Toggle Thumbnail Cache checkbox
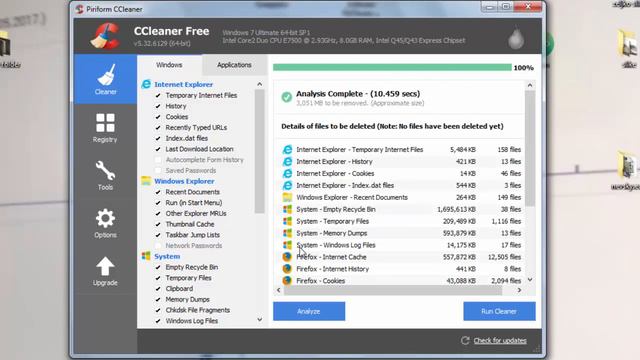Image resolution: width=640 pixels, height=360 pixels. click(158, 224)
